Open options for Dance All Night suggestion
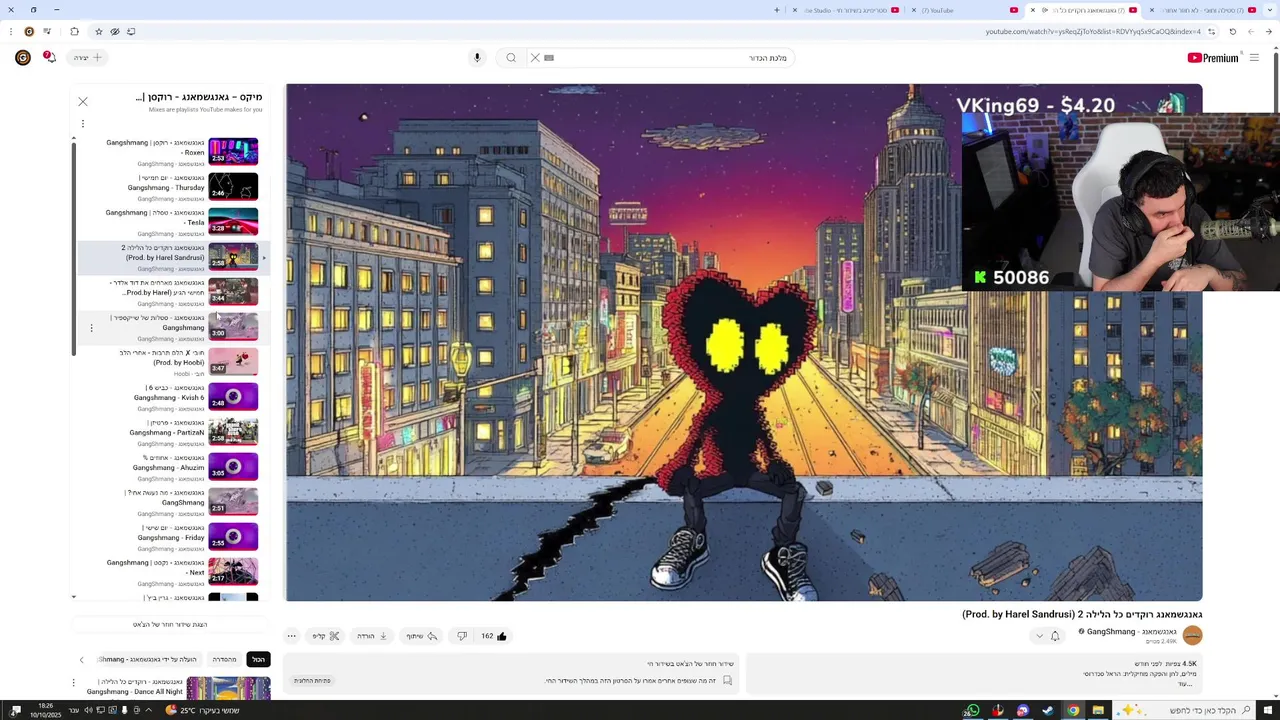1280x720 pixels. pyautogui.click(x=73, y=683)
